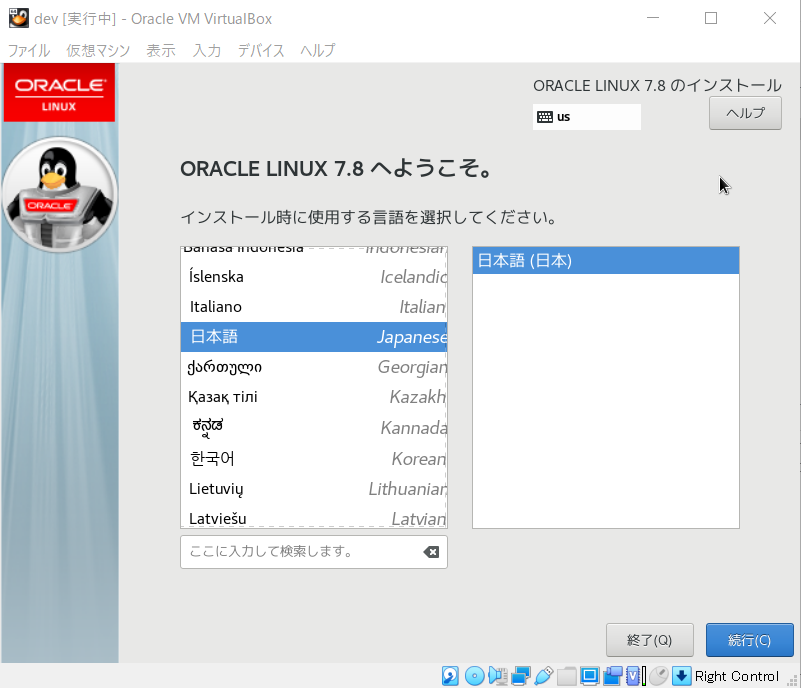The width and height of the screenshot is (801, 688).
Task: Click the keyboard capture arrow icon
Action: [x=681, y=676]
